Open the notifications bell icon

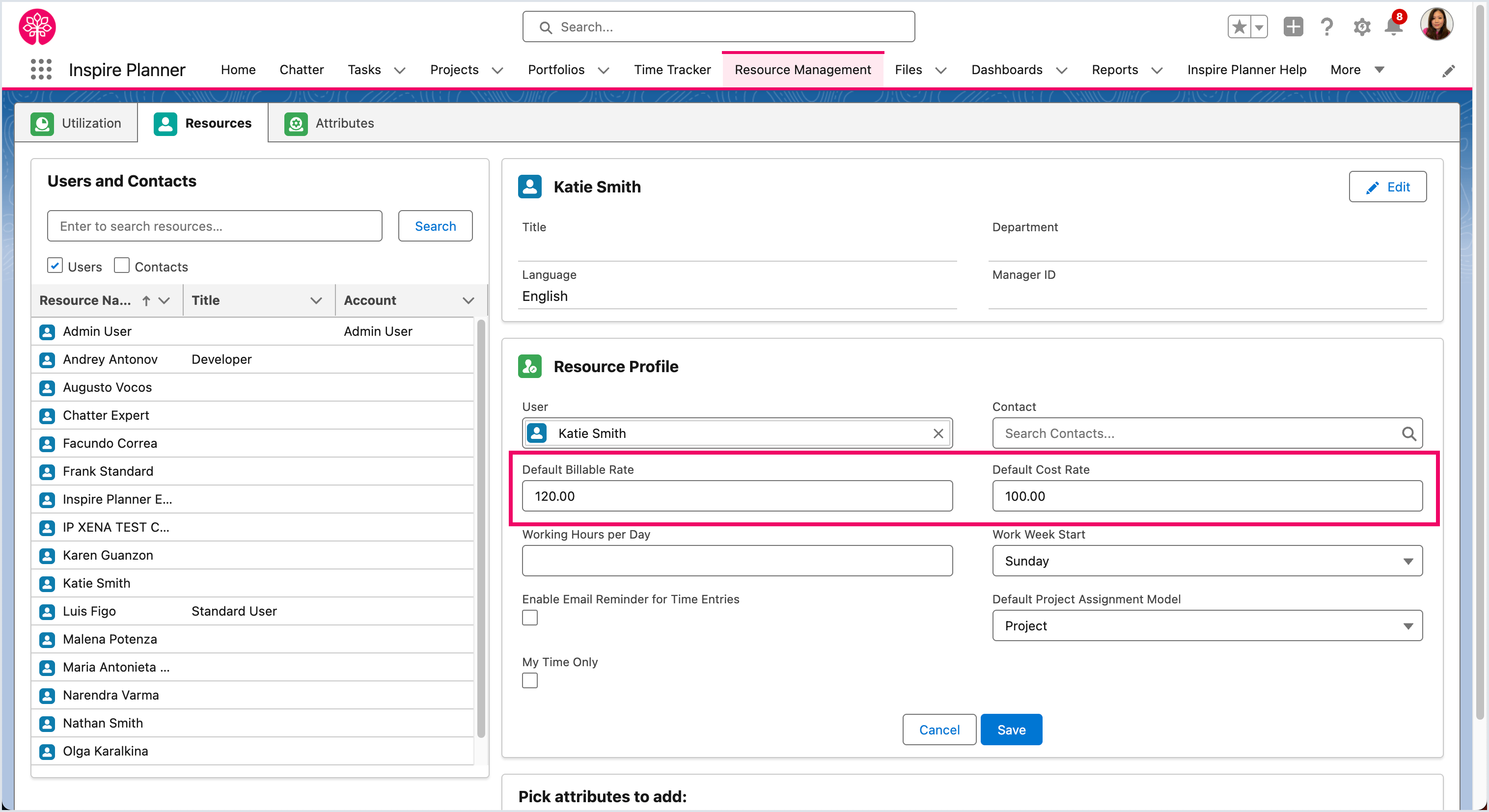[1394, 27]
